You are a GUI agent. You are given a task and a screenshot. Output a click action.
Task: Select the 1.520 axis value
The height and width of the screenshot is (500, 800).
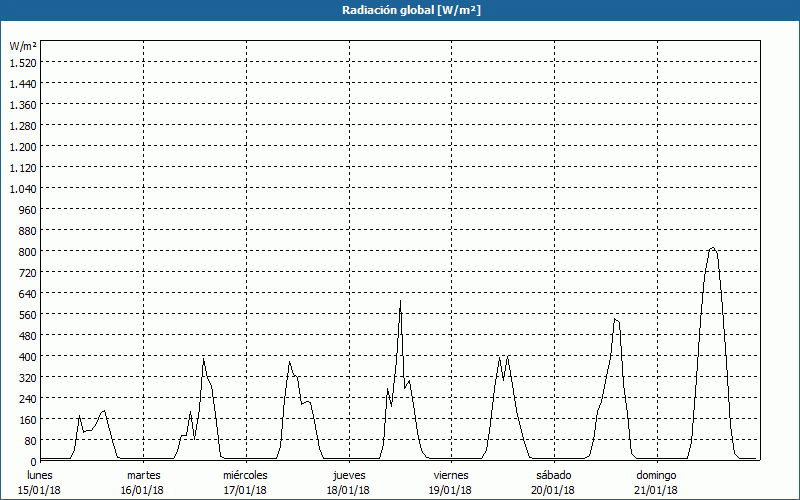(x=23, y=63)
